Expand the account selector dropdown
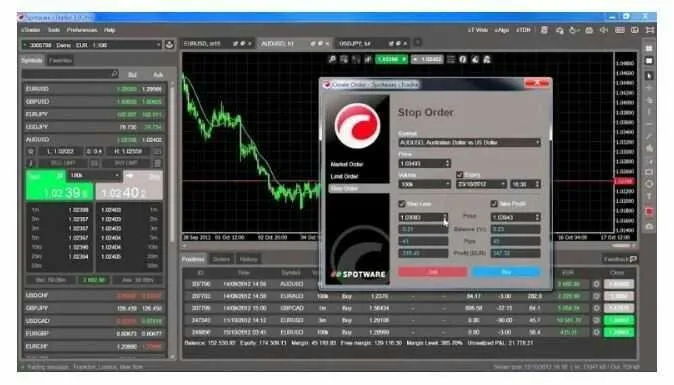 point(158,45)
